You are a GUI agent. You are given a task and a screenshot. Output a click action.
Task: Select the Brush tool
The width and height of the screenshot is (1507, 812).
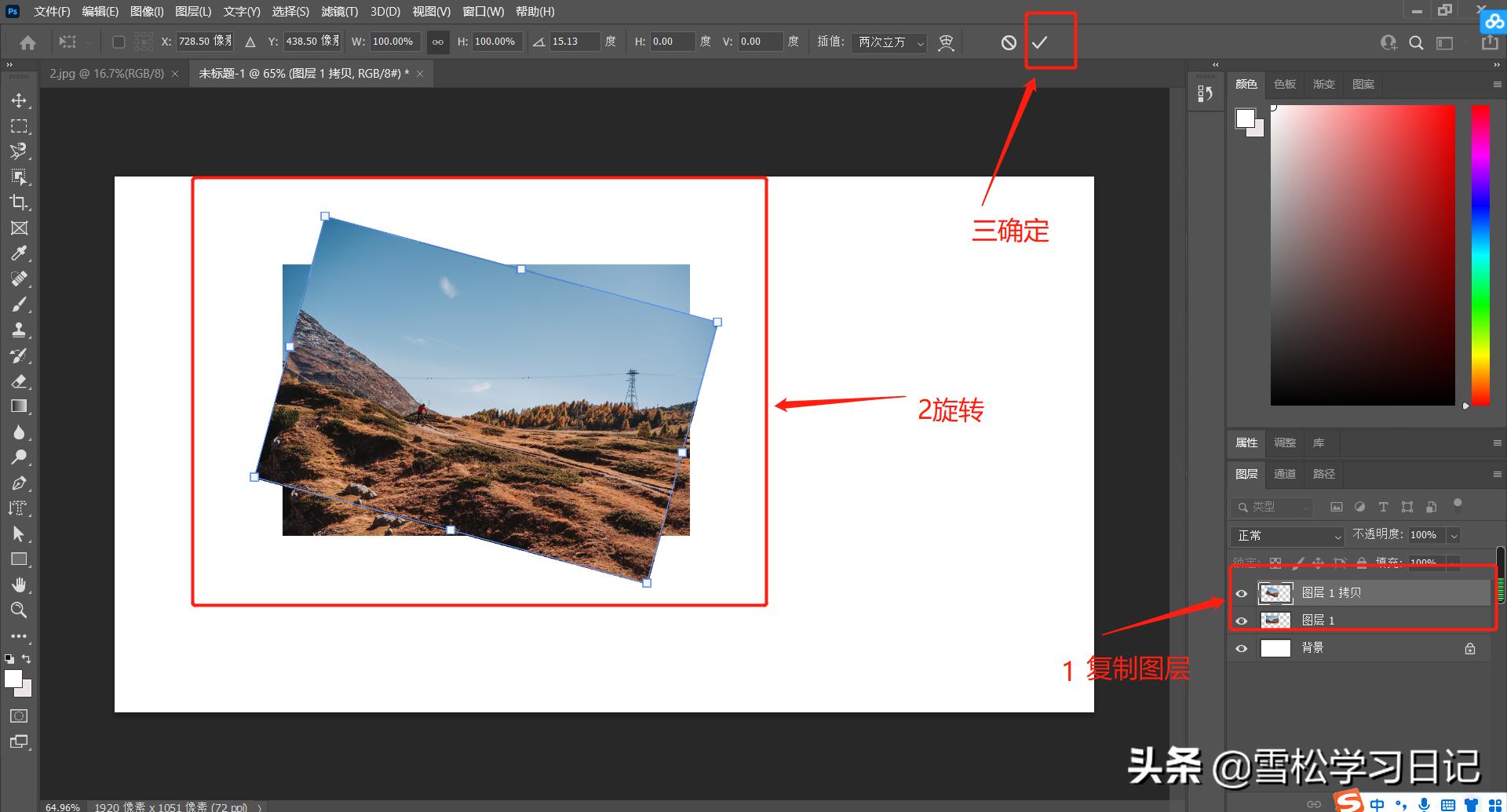[19, 304]
